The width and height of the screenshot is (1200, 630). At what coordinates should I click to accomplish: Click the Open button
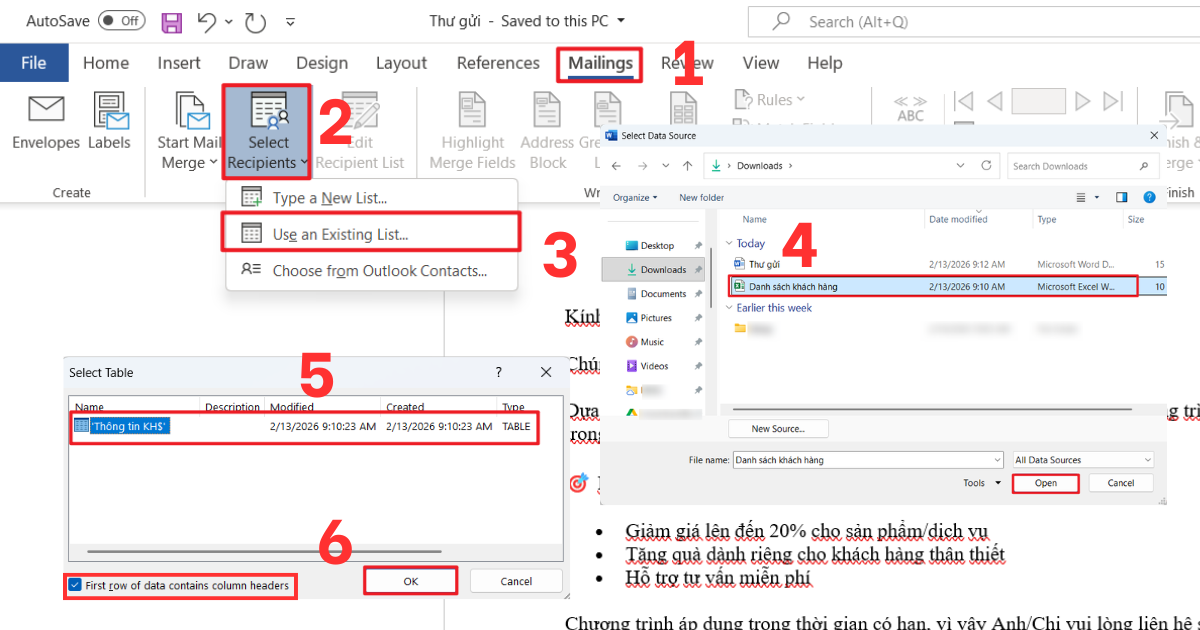coord(1045,483)
